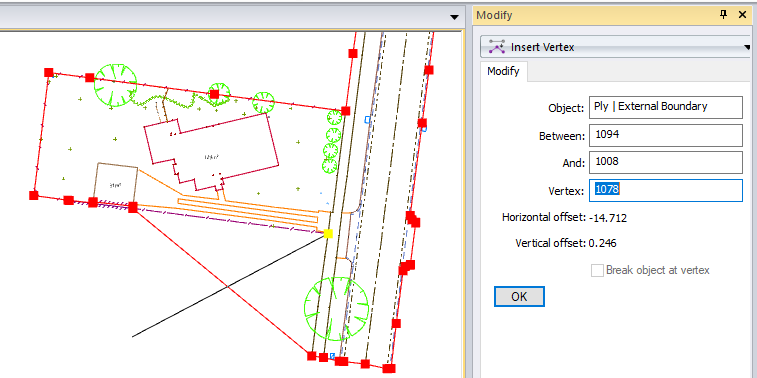
Task: Click the Vertex field containing 1078
Action: [666, 190]
